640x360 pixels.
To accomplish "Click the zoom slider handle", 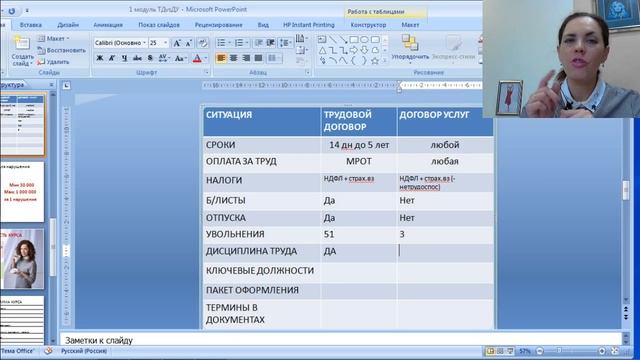I will click(x=560, y=351).
